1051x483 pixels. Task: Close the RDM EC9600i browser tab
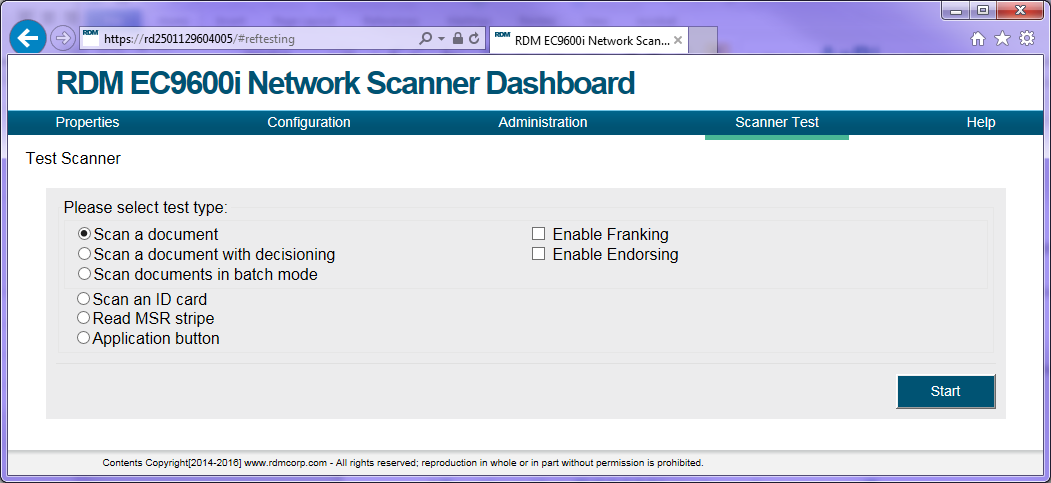point(678,40)
